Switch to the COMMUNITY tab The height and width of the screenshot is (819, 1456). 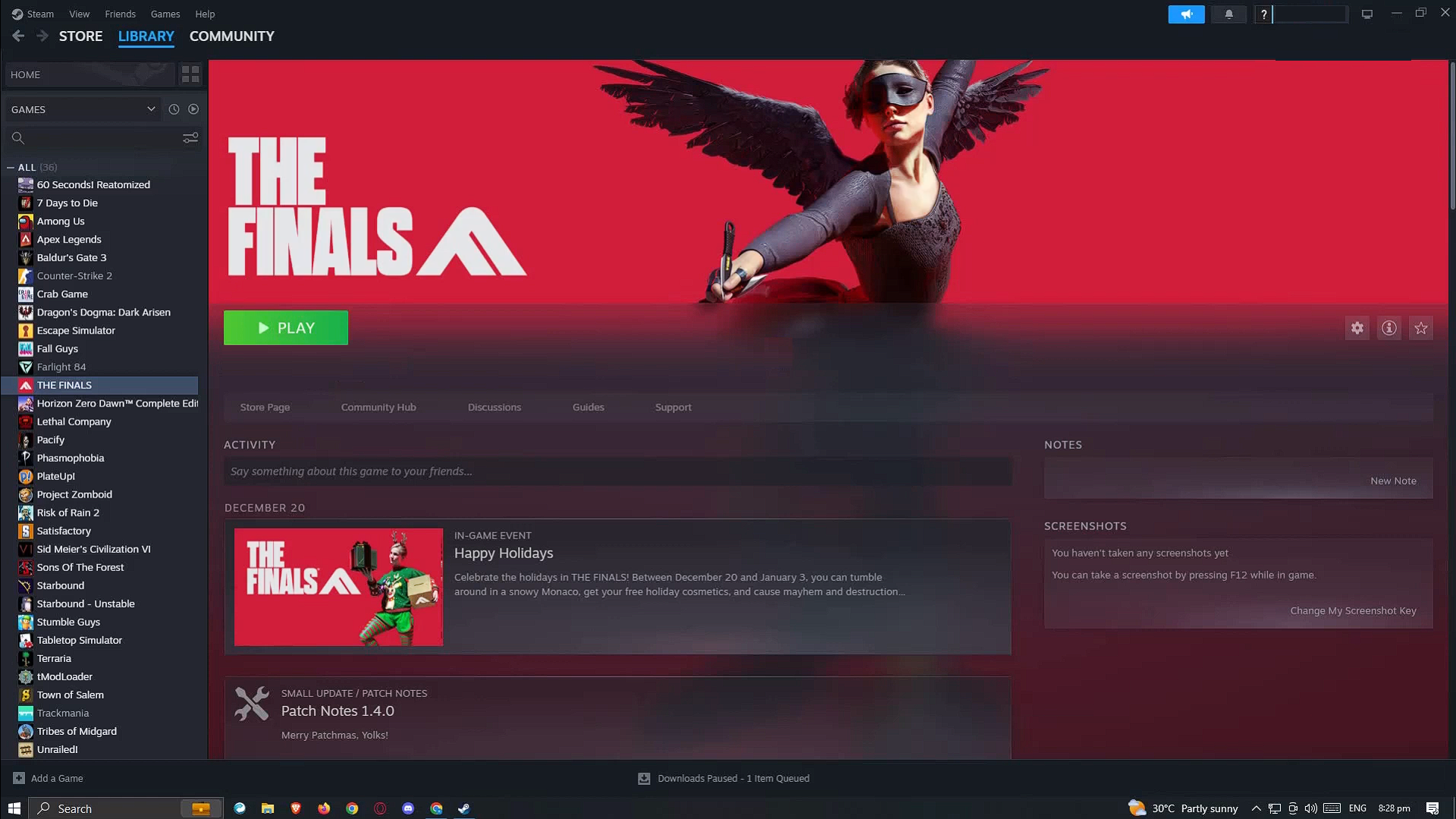point(231,36)
